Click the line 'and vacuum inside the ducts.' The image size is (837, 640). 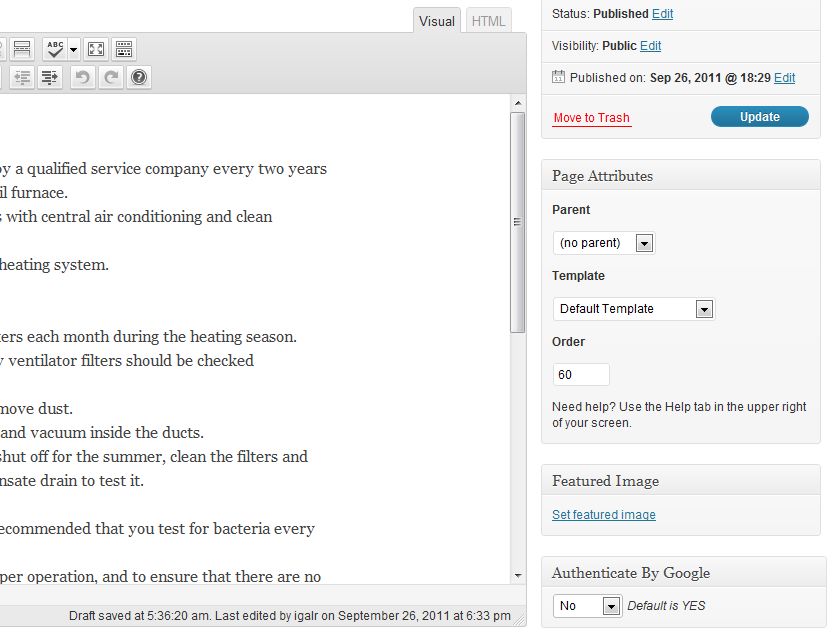point(101,433)
